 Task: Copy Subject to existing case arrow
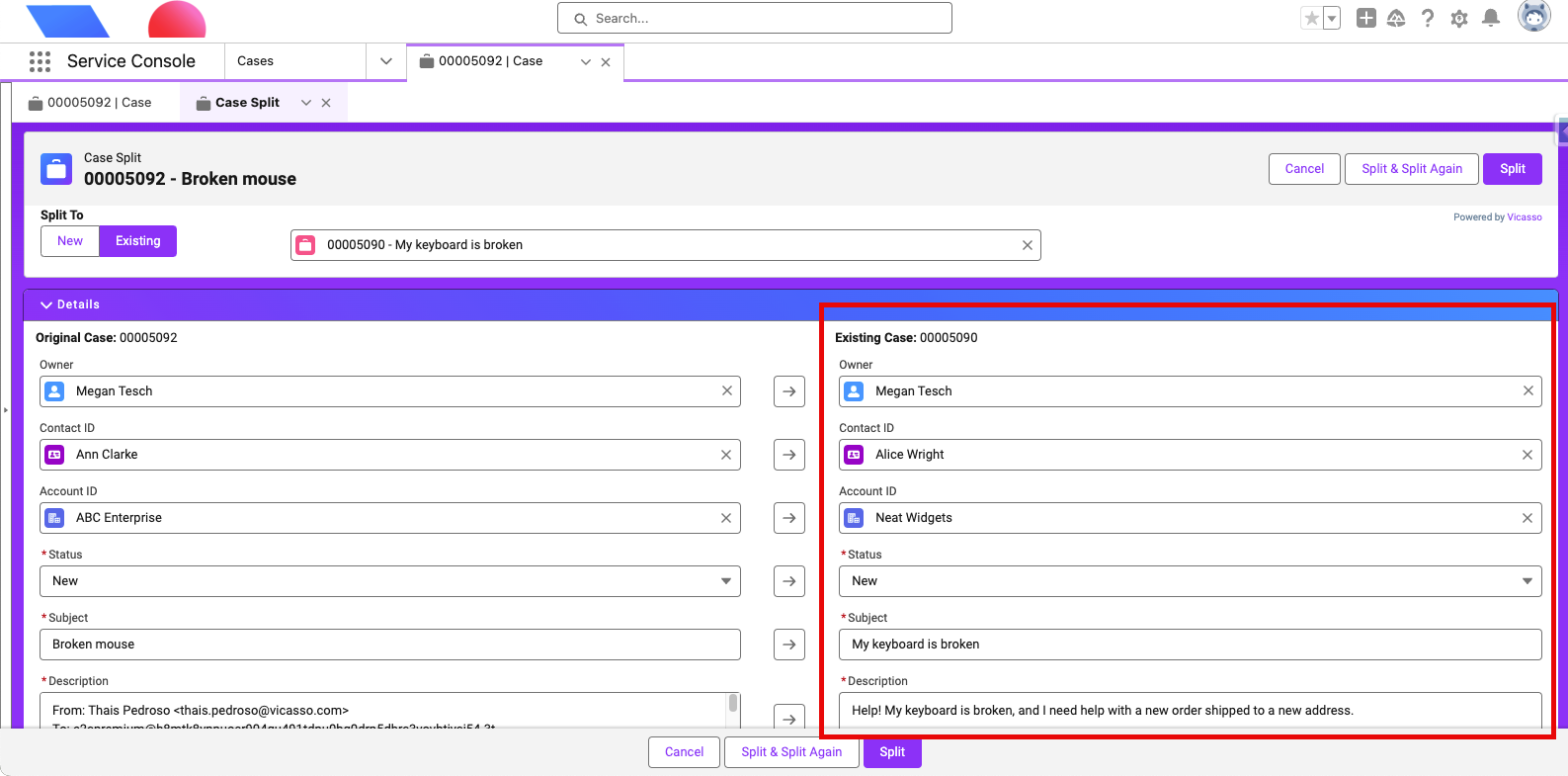tap(789, 645)
